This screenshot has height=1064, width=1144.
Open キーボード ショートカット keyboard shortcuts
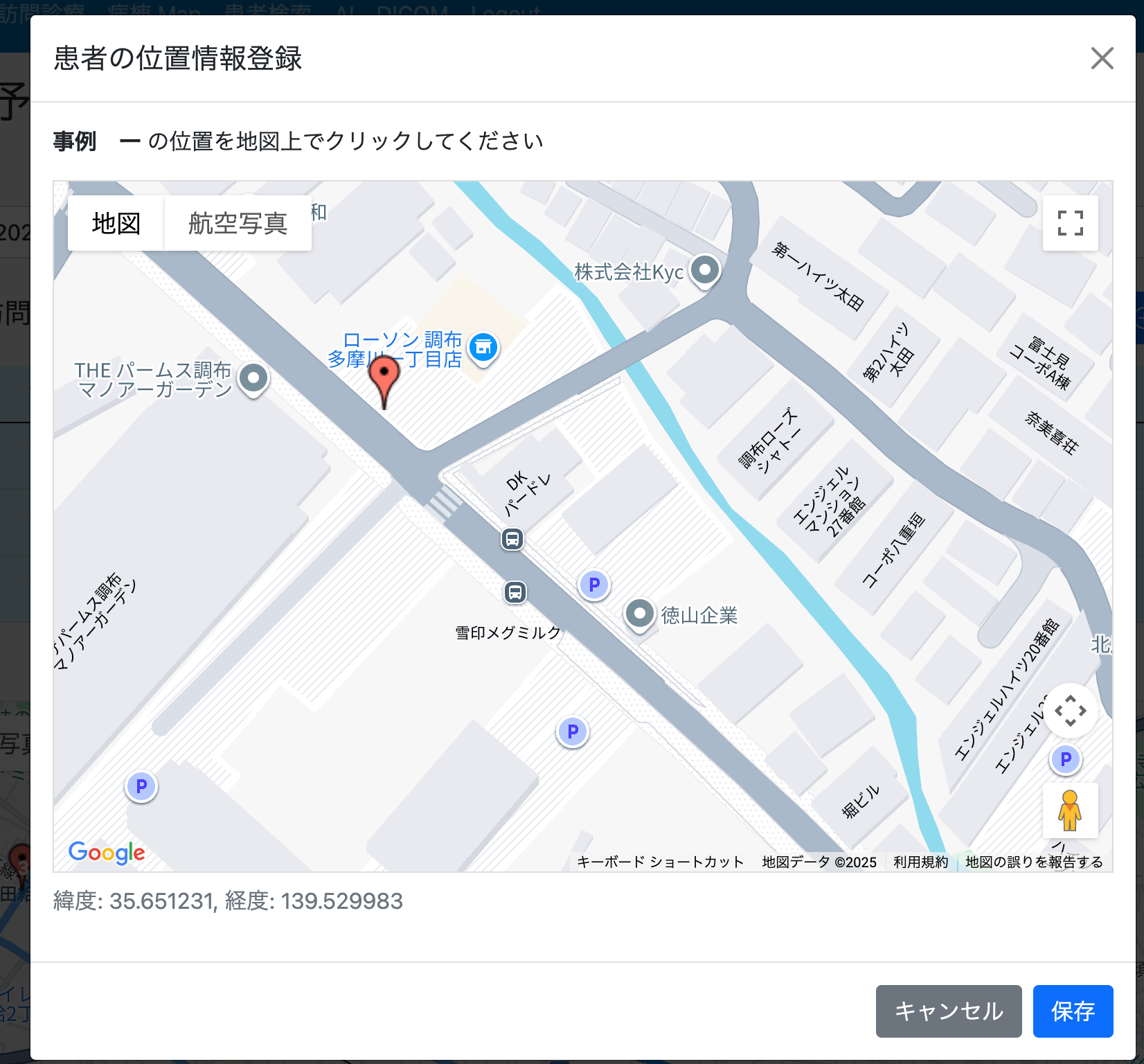[660, 862]
